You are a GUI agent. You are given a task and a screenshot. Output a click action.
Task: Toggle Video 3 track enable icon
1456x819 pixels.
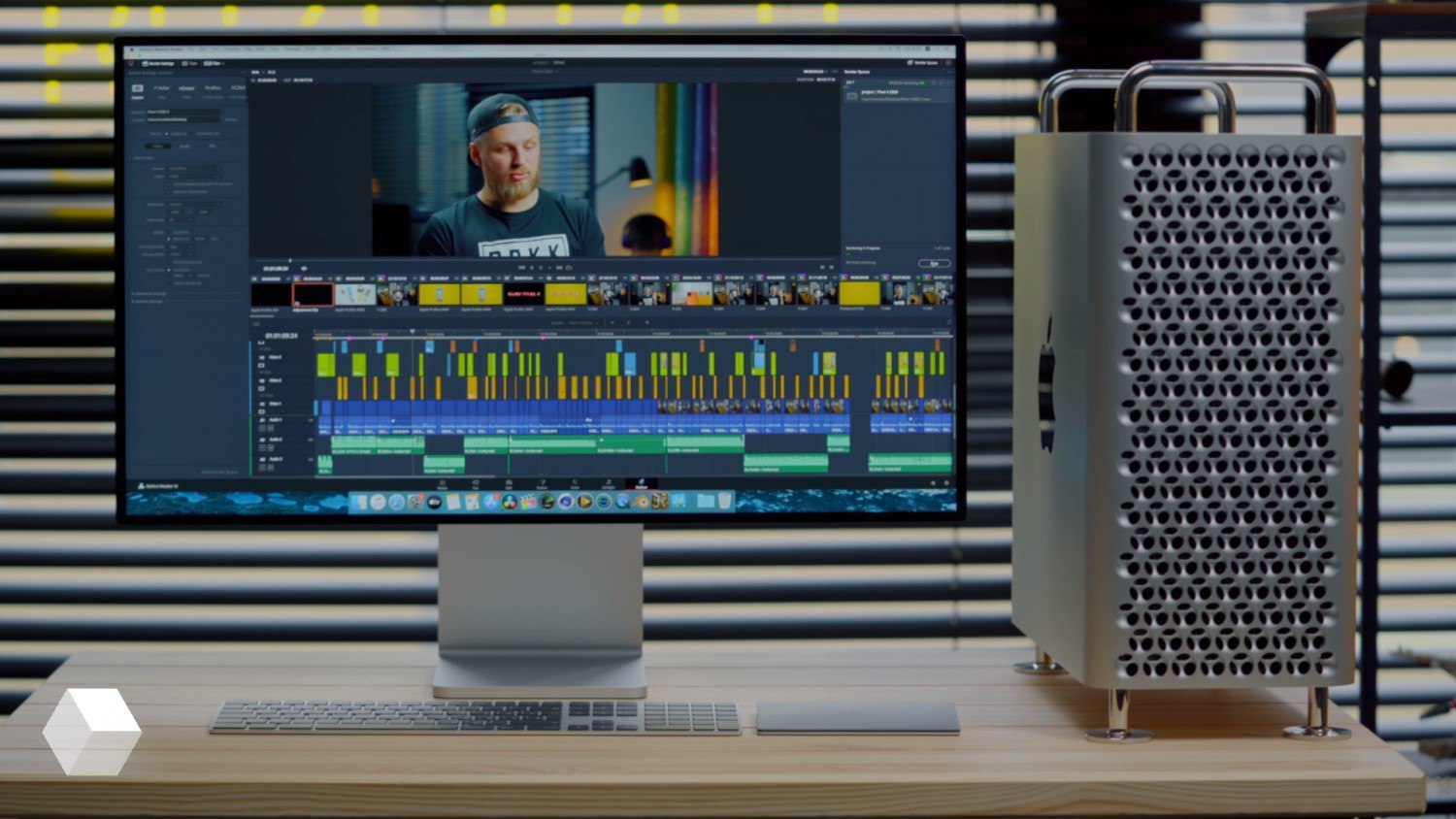click(x=262, y=365)
